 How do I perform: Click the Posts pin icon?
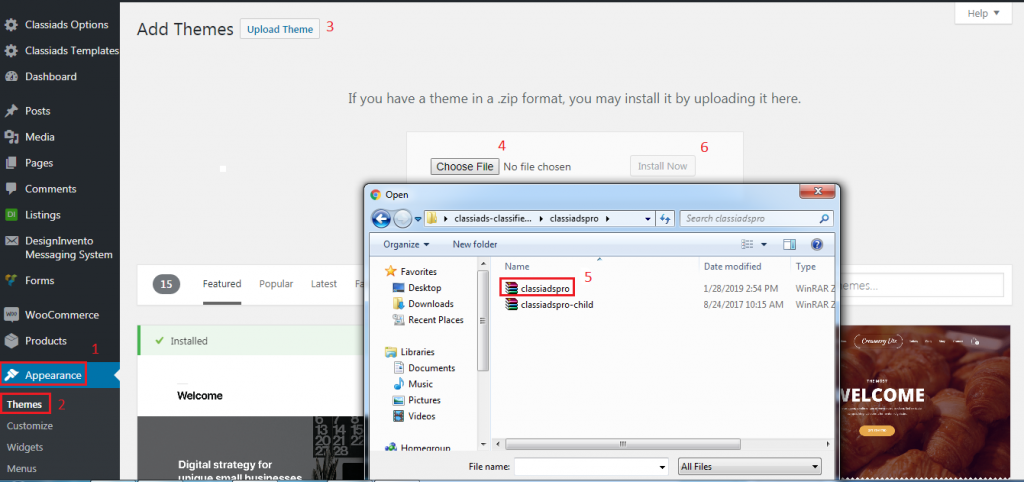(x=11, y=111)
